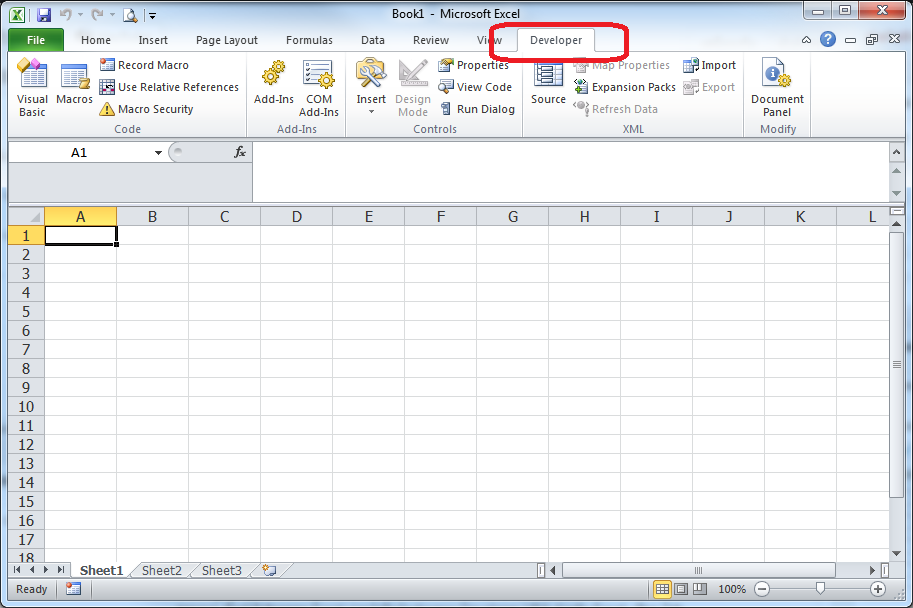
Task: Click the zoom slider handle
Action: [820, 588]
